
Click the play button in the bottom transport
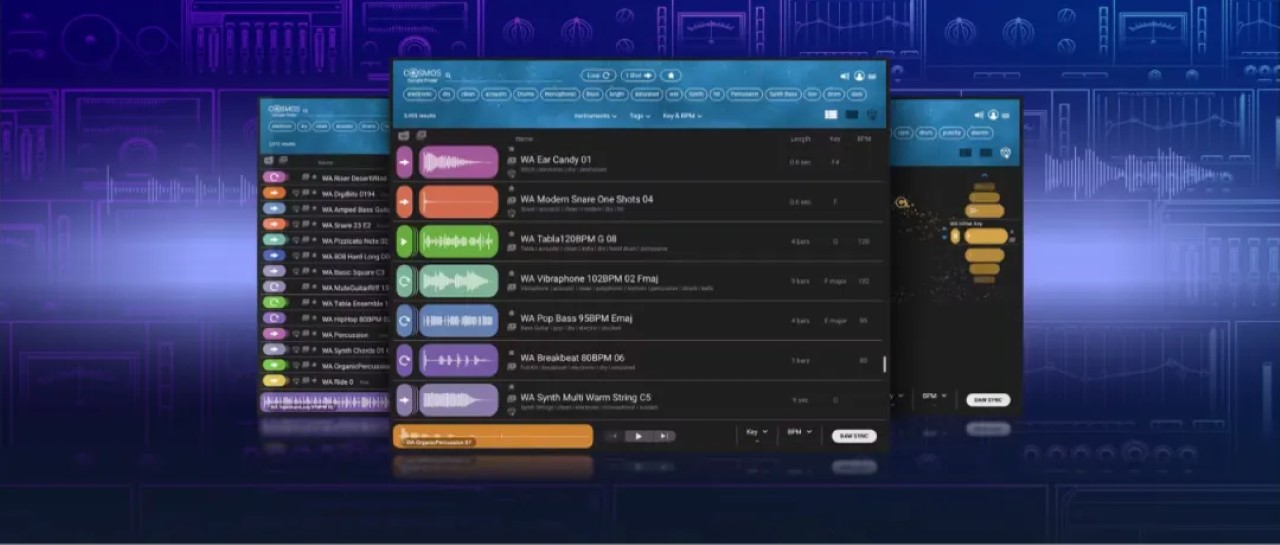(x=638, y=436)
